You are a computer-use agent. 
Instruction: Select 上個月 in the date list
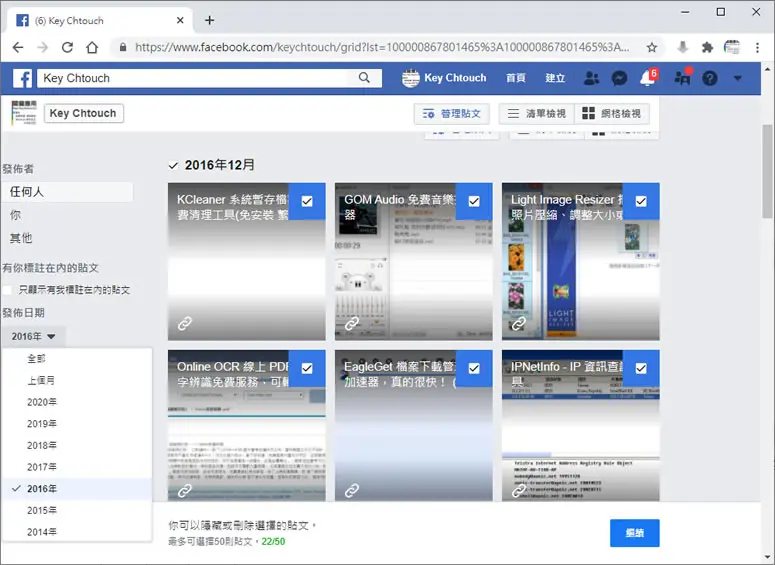click(41, 380)
